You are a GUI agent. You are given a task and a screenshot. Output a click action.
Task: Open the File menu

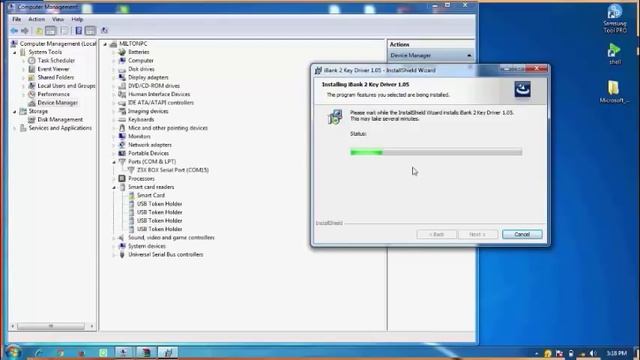point(17,19)
